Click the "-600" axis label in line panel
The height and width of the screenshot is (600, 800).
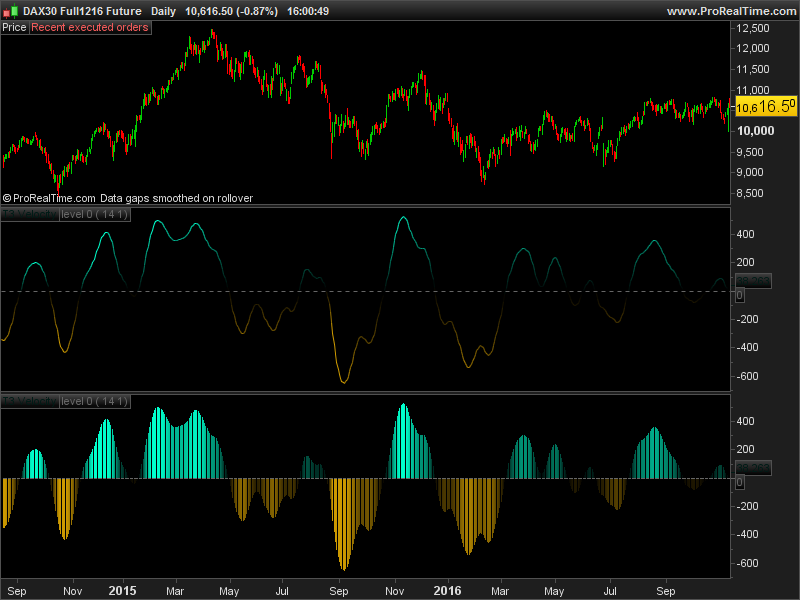(x=747, y=377)
